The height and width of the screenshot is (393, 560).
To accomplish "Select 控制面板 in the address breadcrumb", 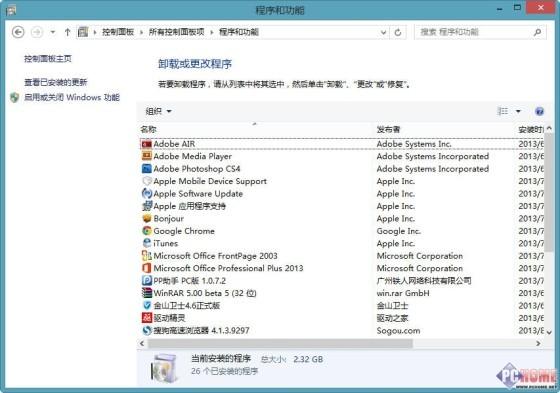I will 118,32.
